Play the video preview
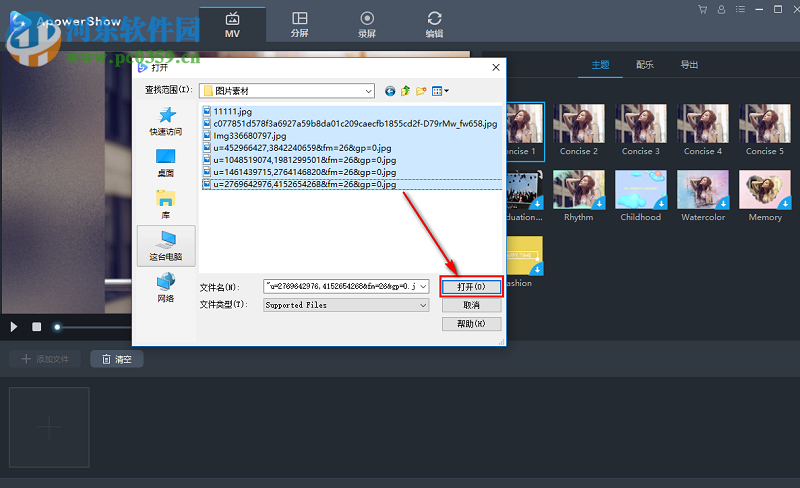Screen dimensions: 800x488 click(14, 327)
